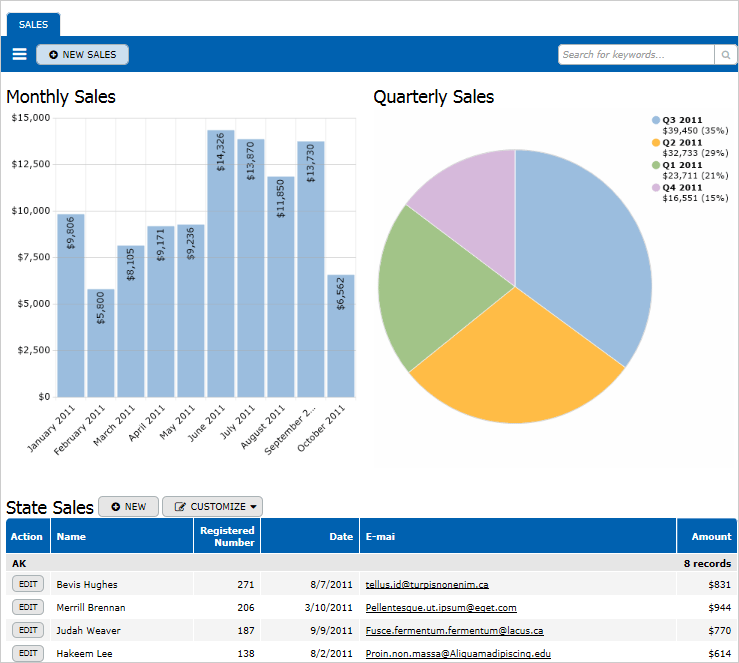Click the name Judah Weaver
This screenshot has width=739, height=663.
(x=88, y=630)
